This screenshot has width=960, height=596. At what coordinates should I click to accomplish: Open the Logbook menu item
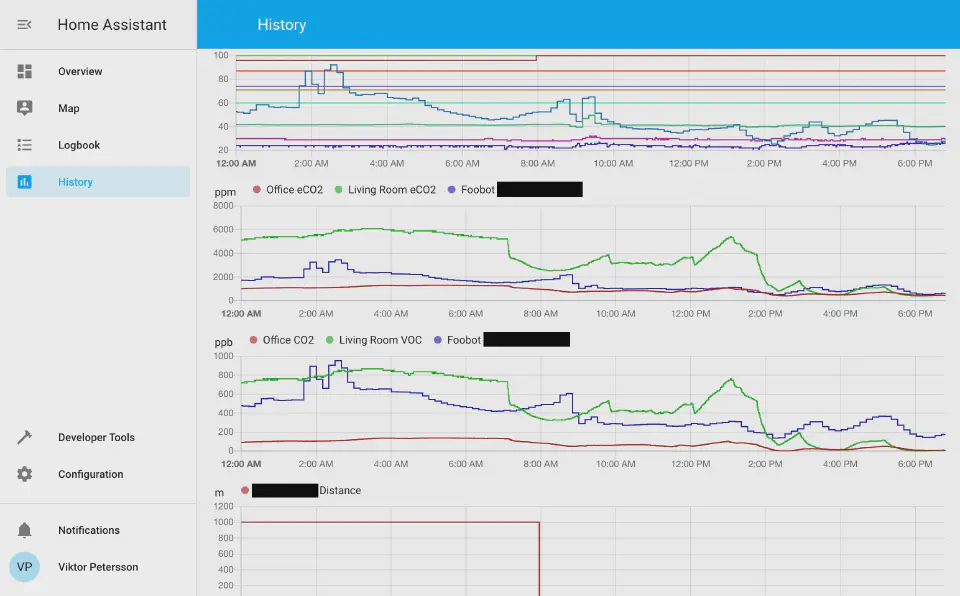[79, 145]
